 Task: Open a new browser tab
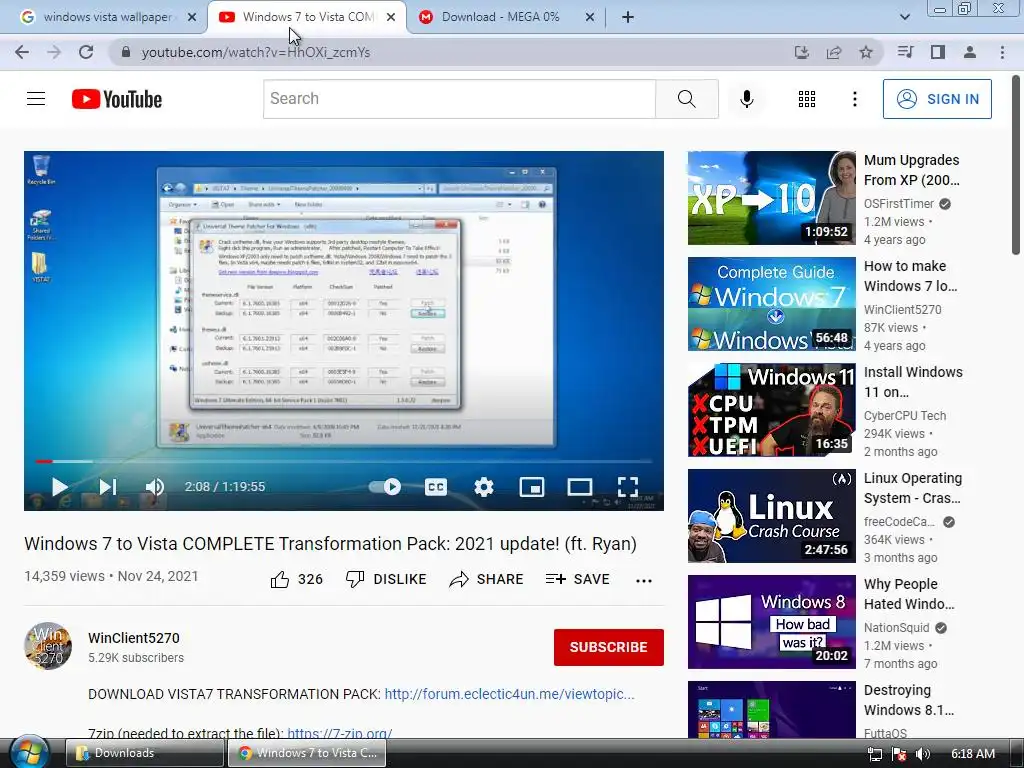click(628, 17)
